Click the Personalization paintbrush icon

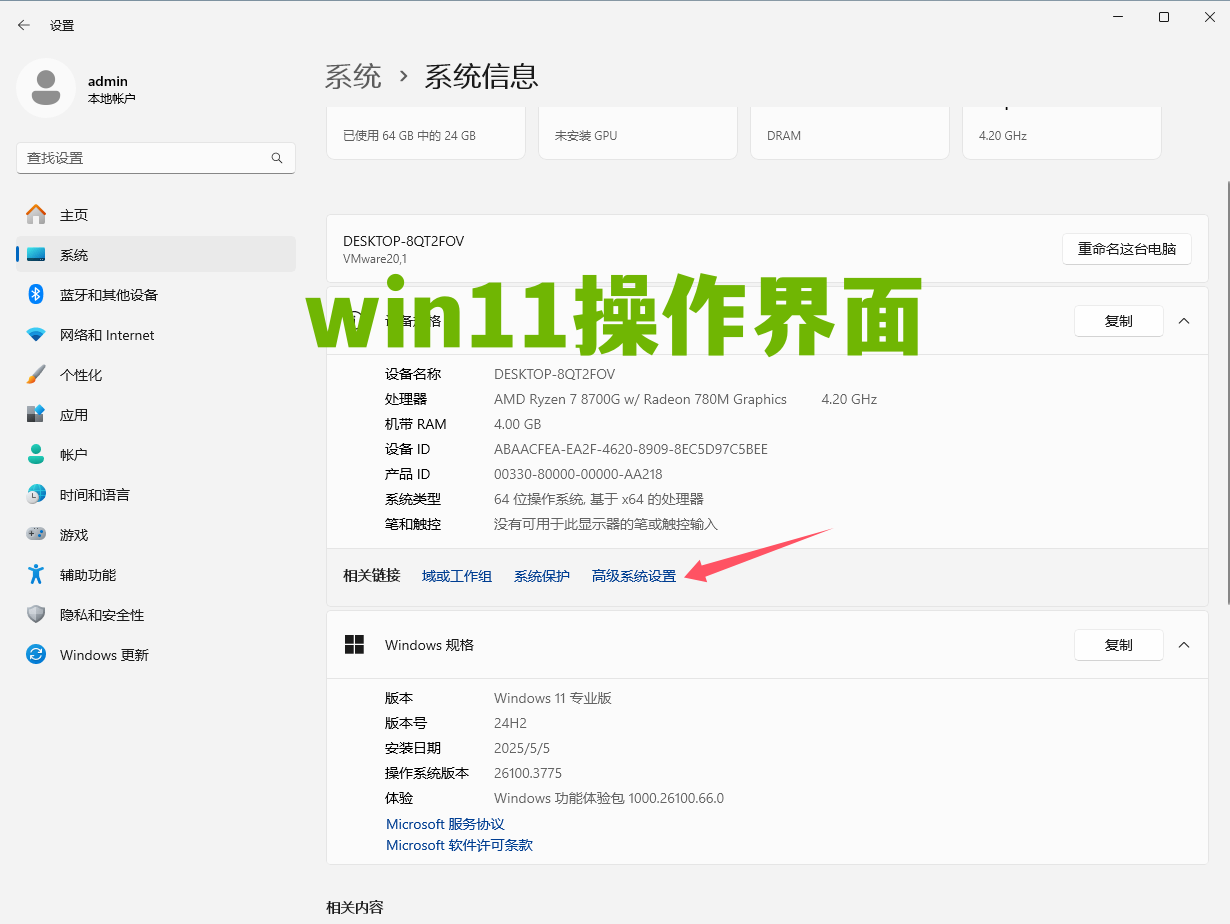(x=36, y=375)
